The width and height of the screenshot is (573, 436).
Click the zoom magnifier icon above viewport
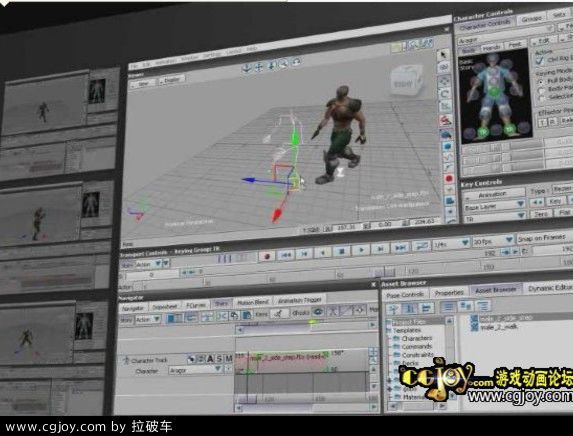pos(283,64)
